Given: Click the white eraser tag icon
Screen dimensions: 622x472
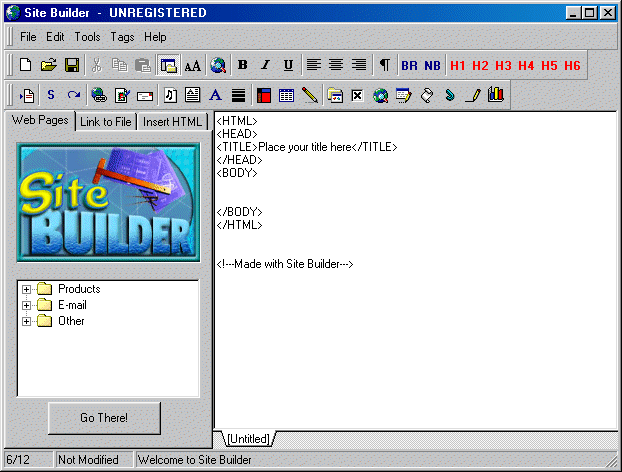Looking at the screenshot, I should (426, 96).
